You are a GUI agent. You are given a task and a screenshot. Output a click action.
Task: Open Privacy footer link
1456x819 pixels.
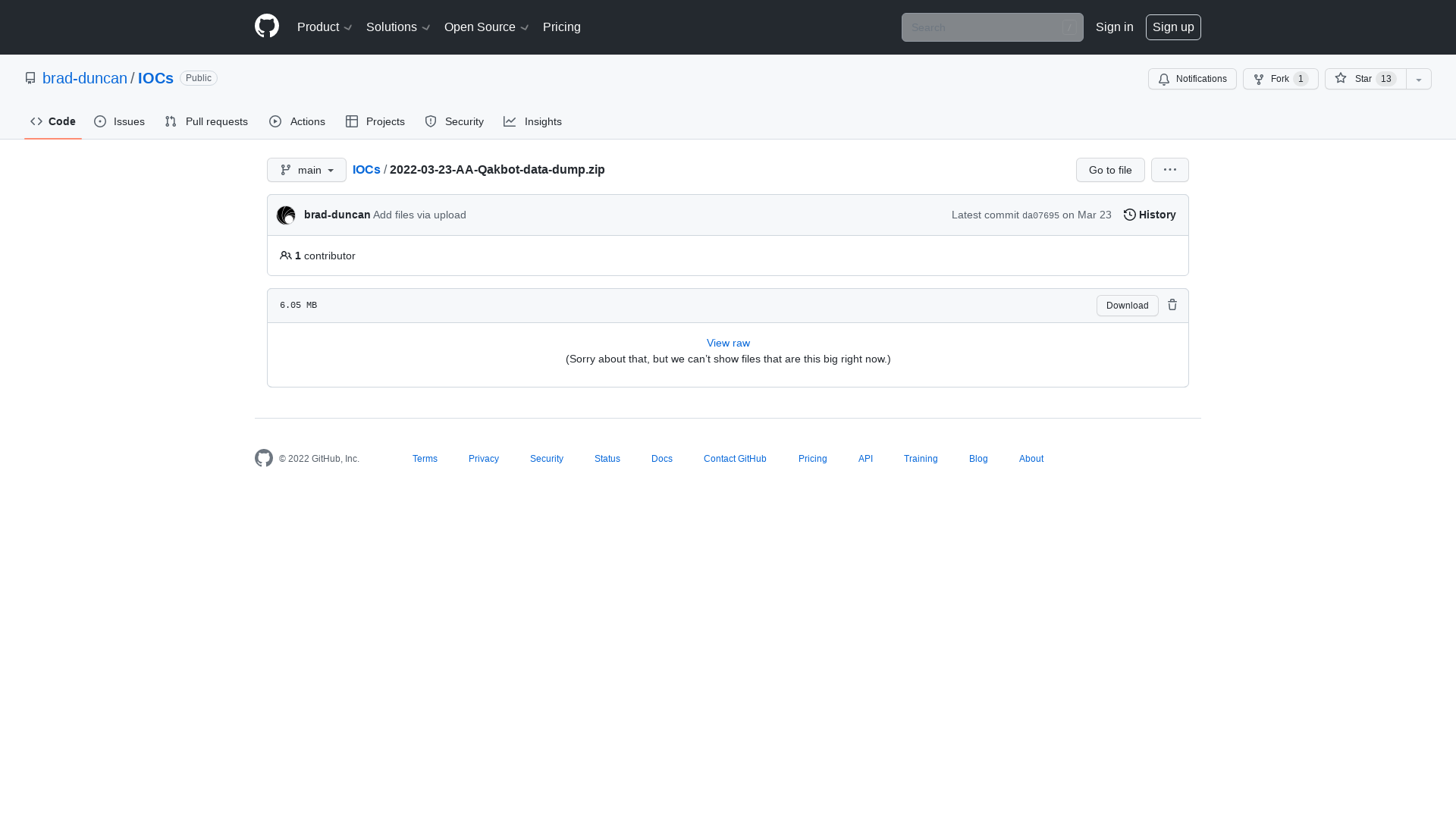(484, 459)
